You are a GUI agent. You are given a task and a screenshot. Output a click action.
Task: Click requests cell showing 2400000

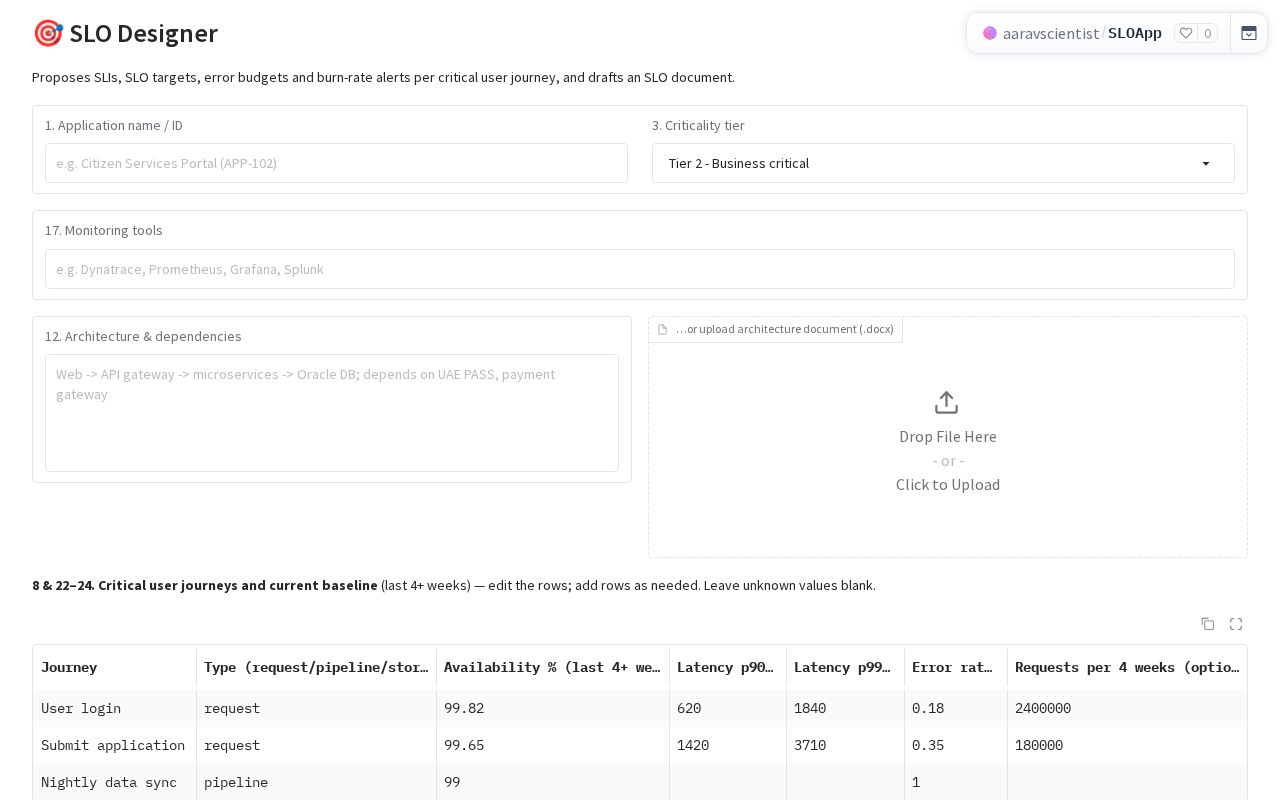point(1127,708)
